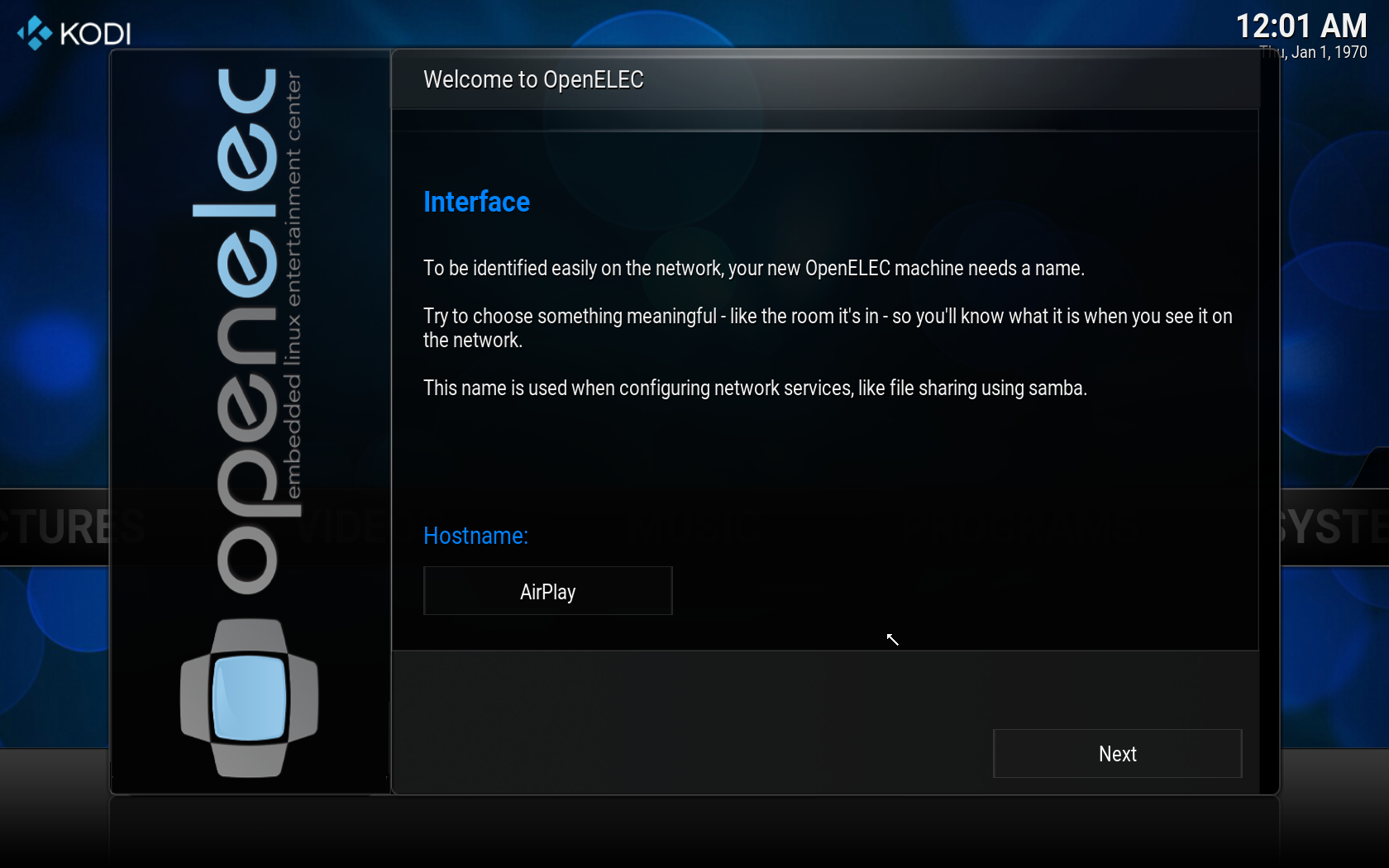Click the openelec vertical wordmark
The image size is (1389, 868).
coord(246,331)
